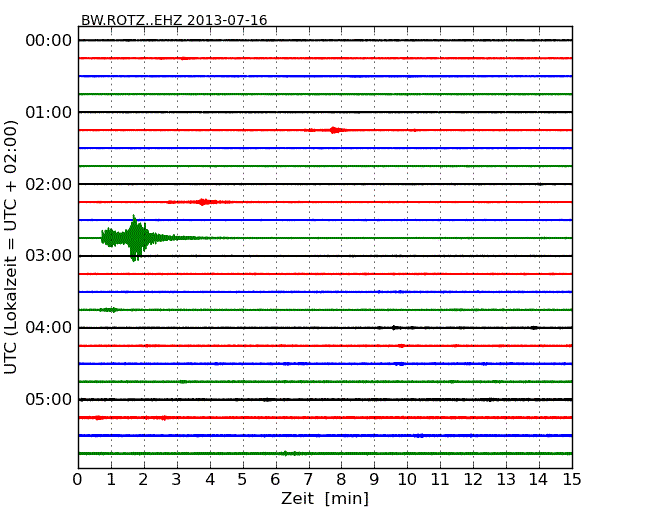This screenshot has width=650, height=520.
Task: Click the 00:00 time label
Action: pos(49,41)
